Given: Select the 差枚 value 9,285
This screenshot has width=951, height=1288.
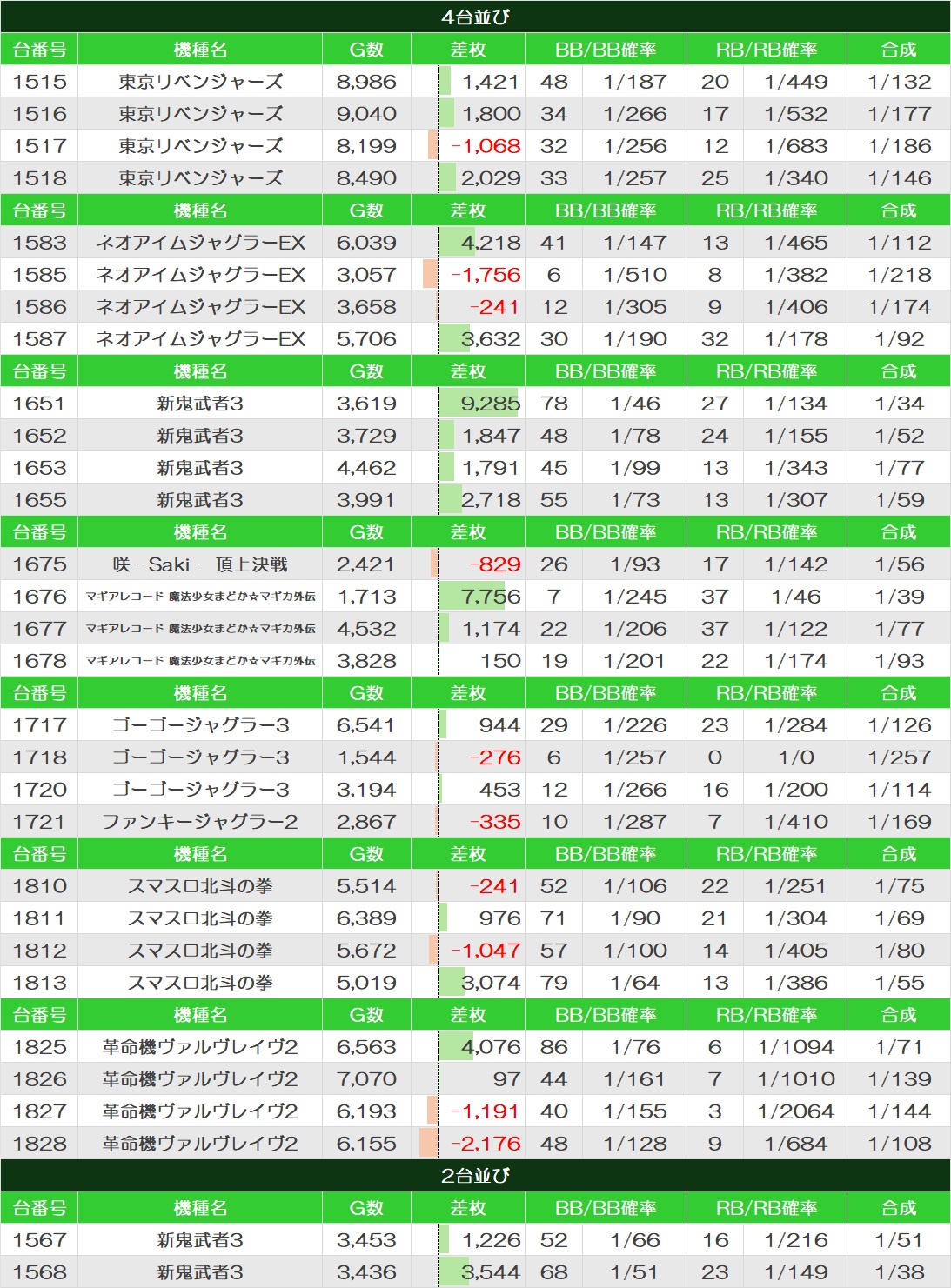Looking at the screenshot, I should point(491,404).
